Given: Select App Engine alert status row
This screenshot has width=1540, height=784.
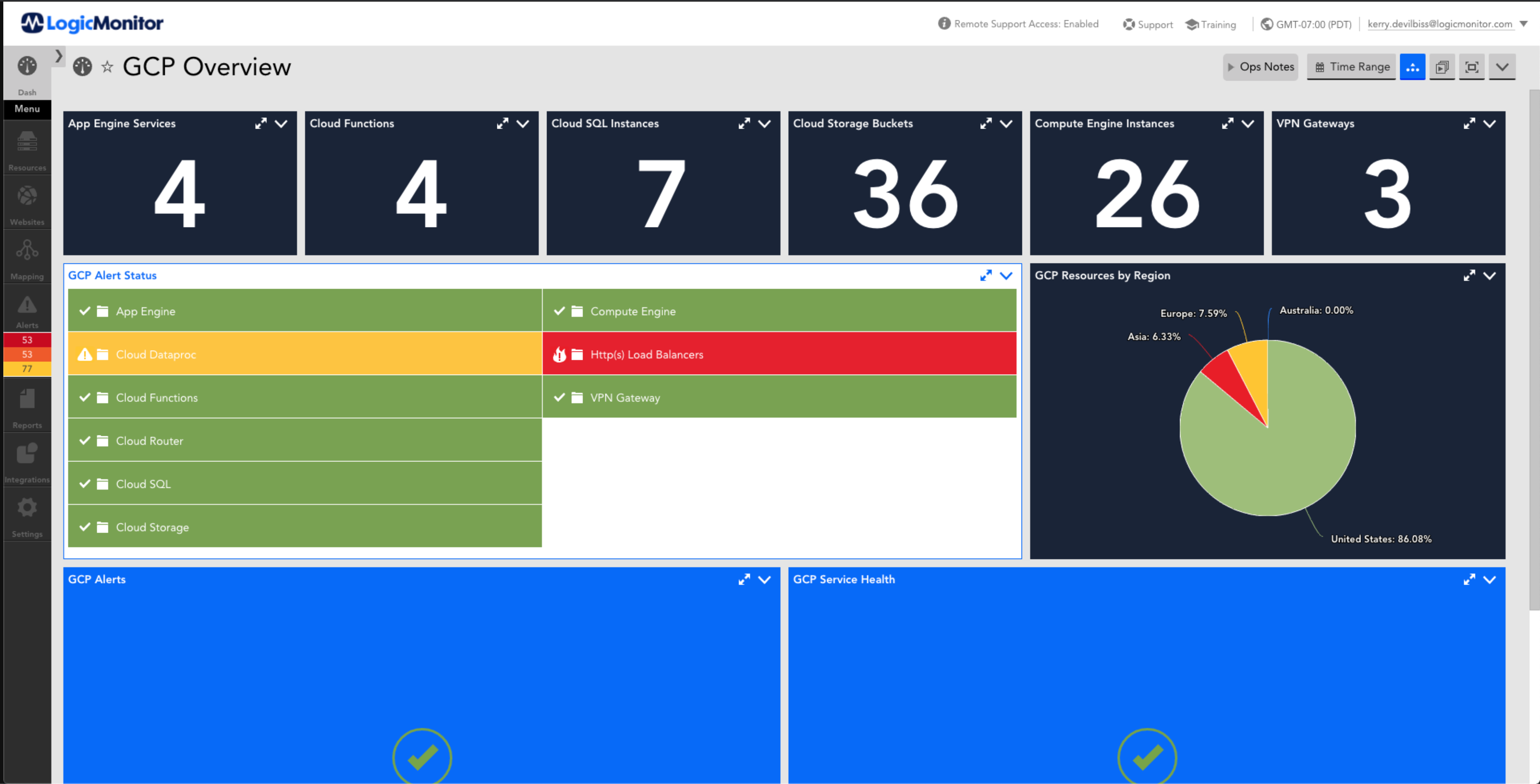Looking at the screenshot, I should coord(305,311).
